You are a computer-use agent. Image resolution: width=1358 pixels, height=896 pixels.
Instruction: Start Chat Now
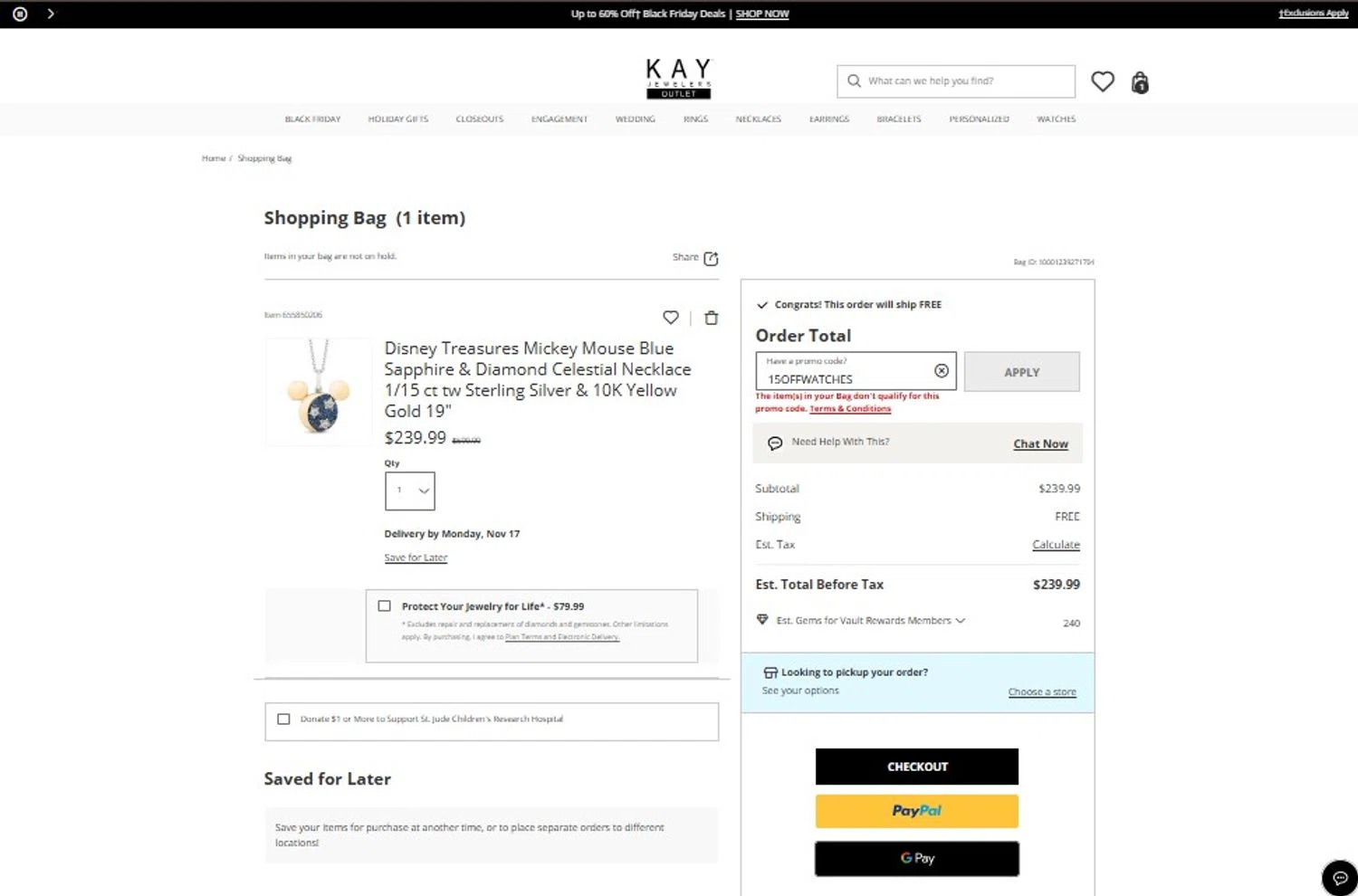coord(1041,443)
